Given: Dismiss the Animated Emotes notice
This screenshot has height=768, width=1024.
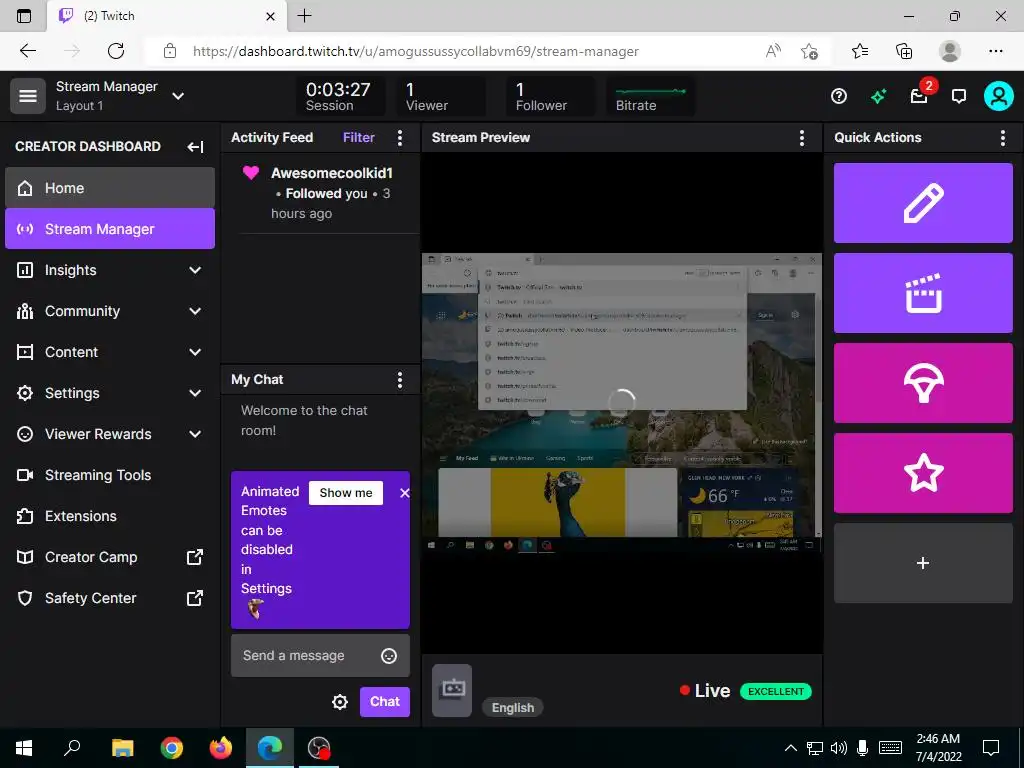Looking at the screenshot, I should [x=405, y=493].
